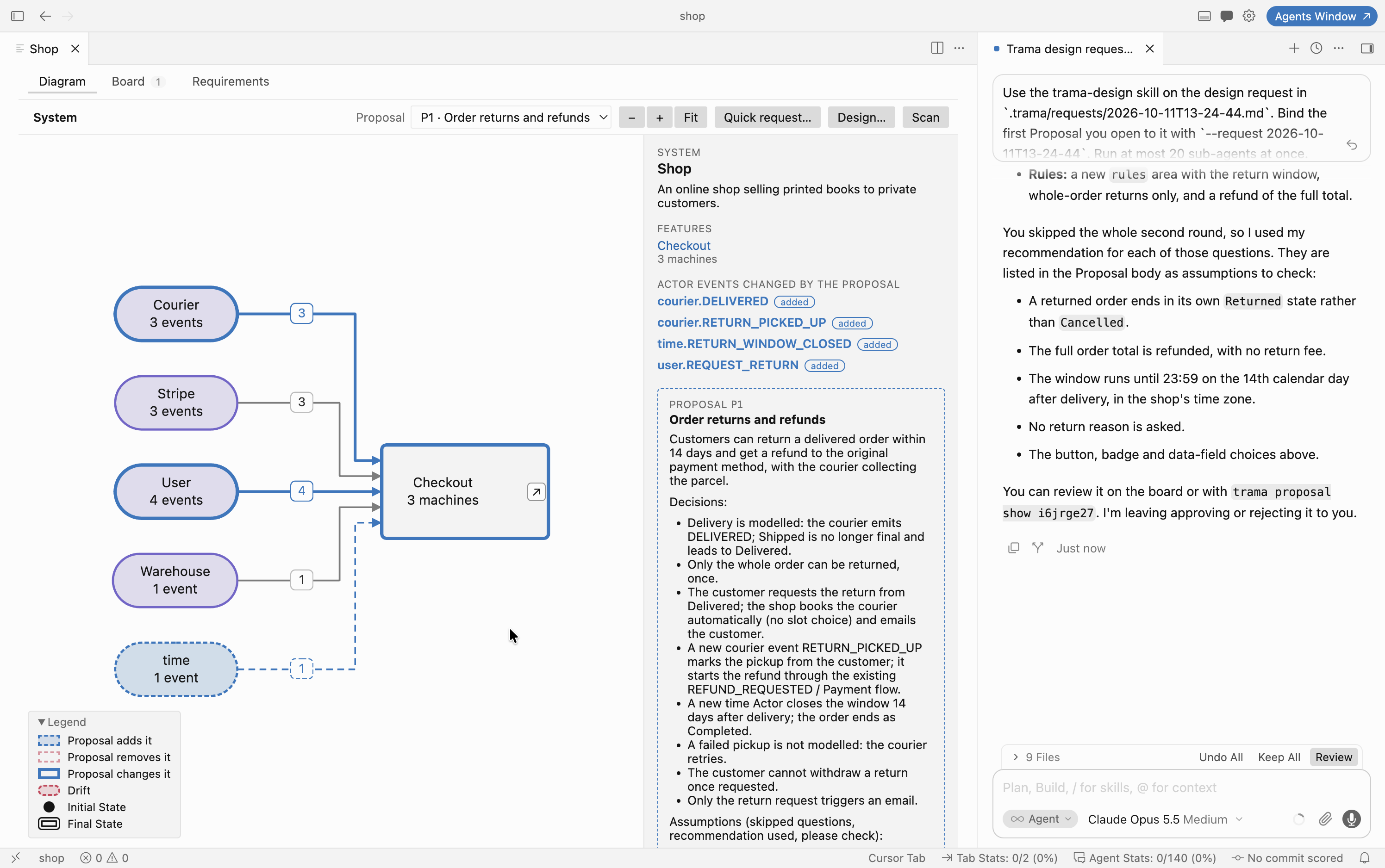Open chat history clock icon
This screenshot has width=1385, height=868.
pyautogui.click(x=1316, y=48)
